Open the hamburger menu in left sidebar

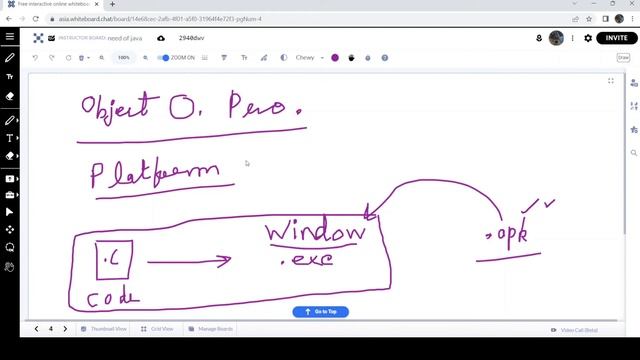[10, 37]
